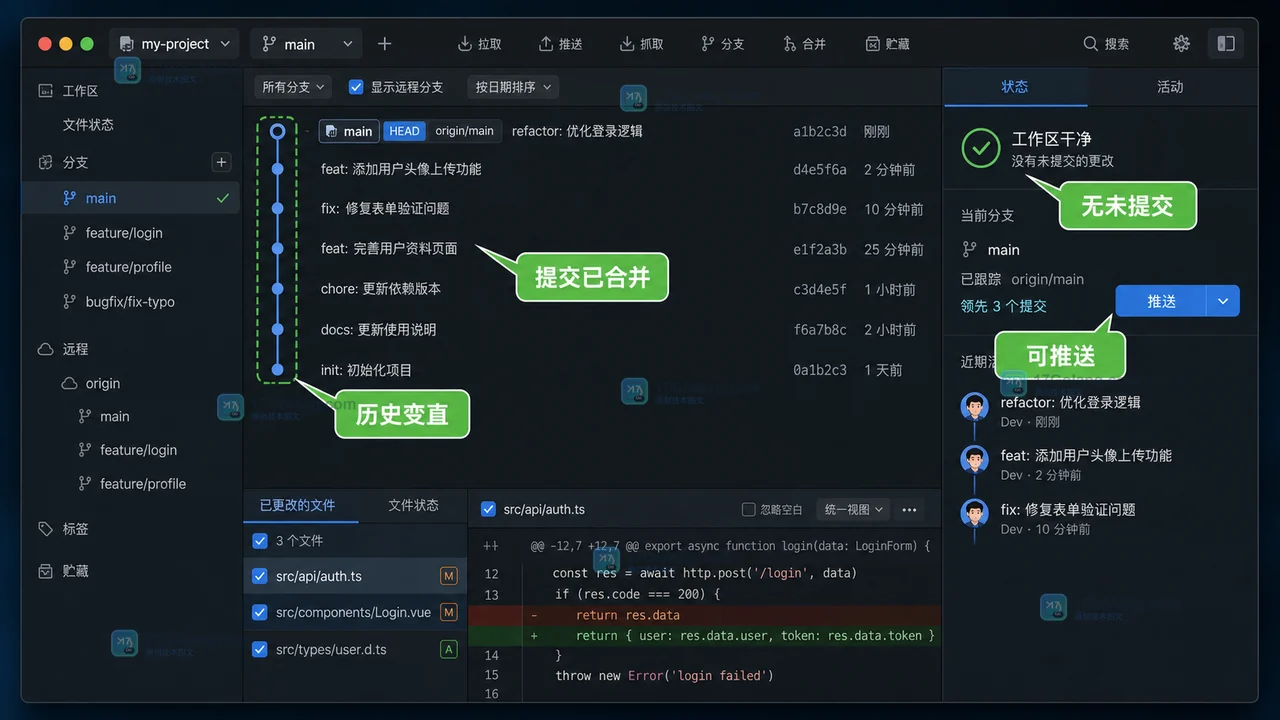1280x720 pixels.
Task: Click the 拉取 pull icon in toolbar
Action: [464, 44]
